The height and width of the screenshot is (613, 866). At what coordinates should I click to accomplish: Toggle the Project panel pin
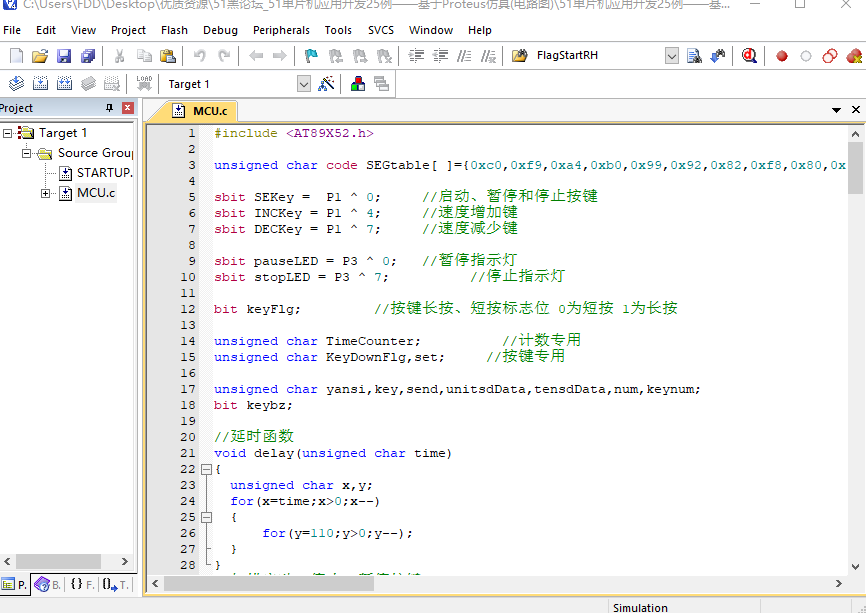(109, 108)
